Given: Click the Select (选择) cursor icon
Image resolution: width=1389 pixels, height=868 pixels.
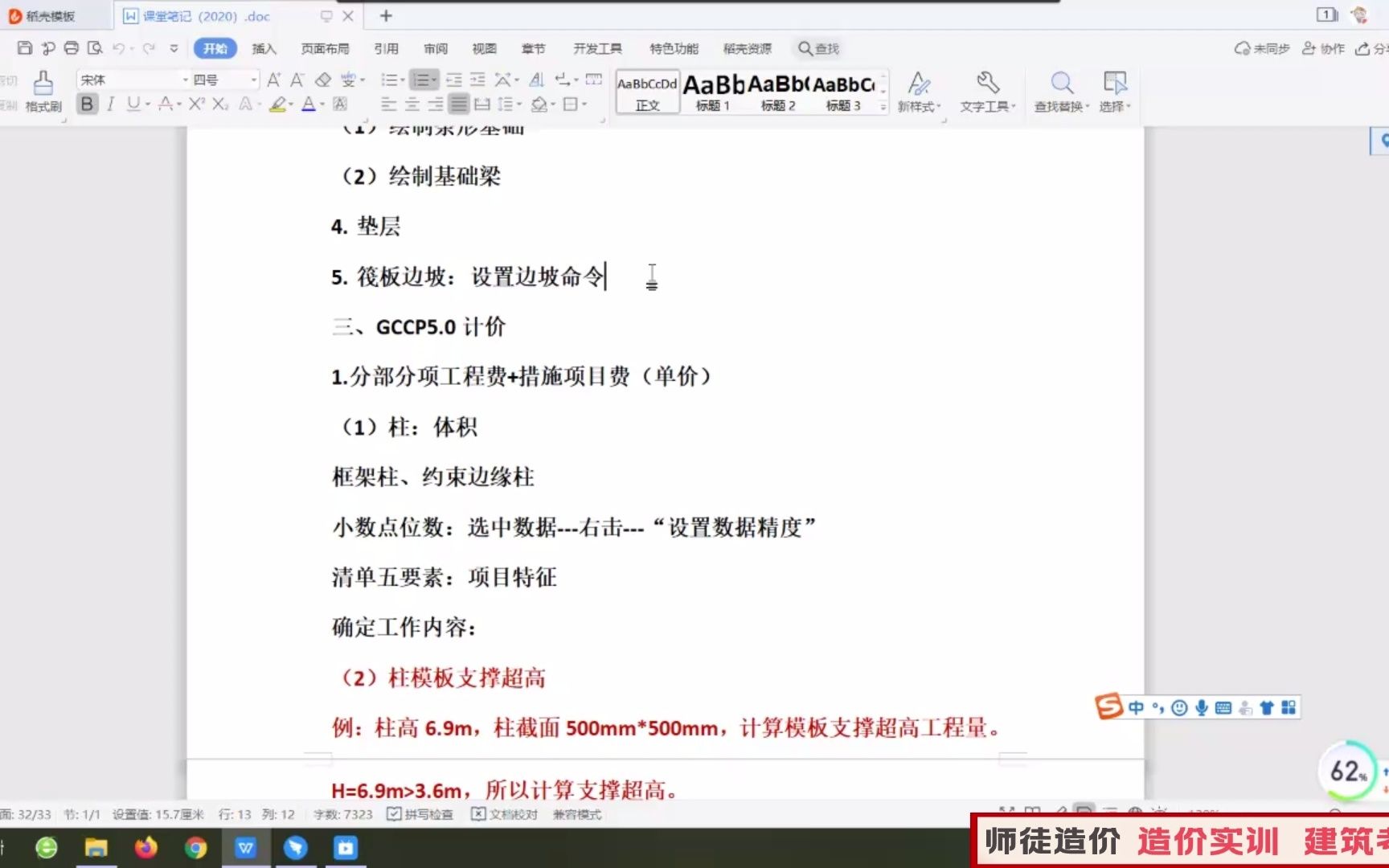Looking at the screenshot, I should [1115, 83].
